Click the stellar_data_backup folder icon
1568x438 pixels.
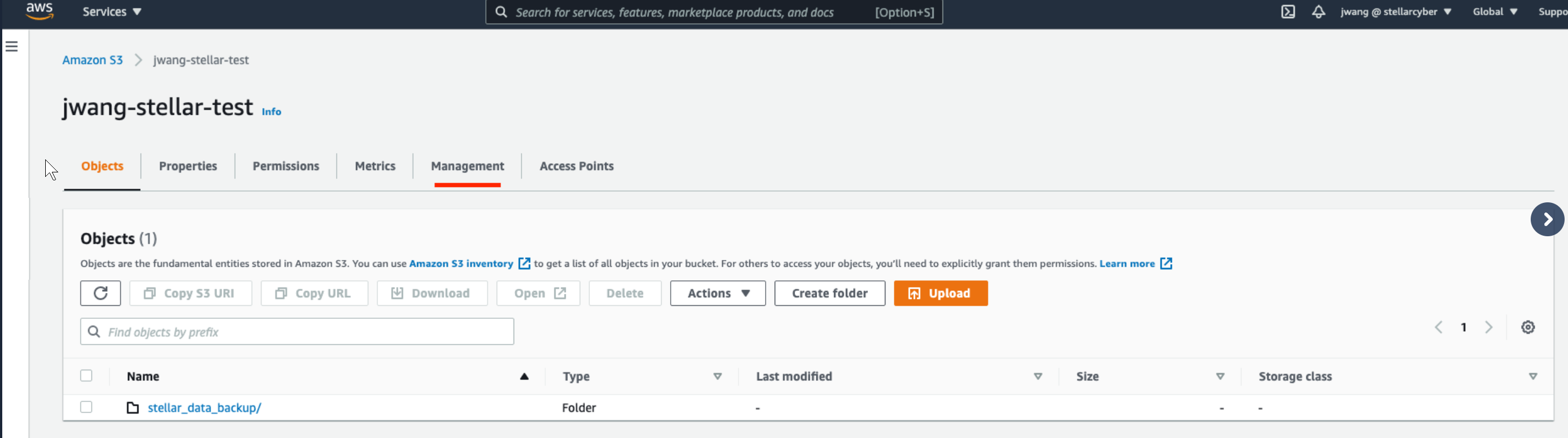coord(133,407)
